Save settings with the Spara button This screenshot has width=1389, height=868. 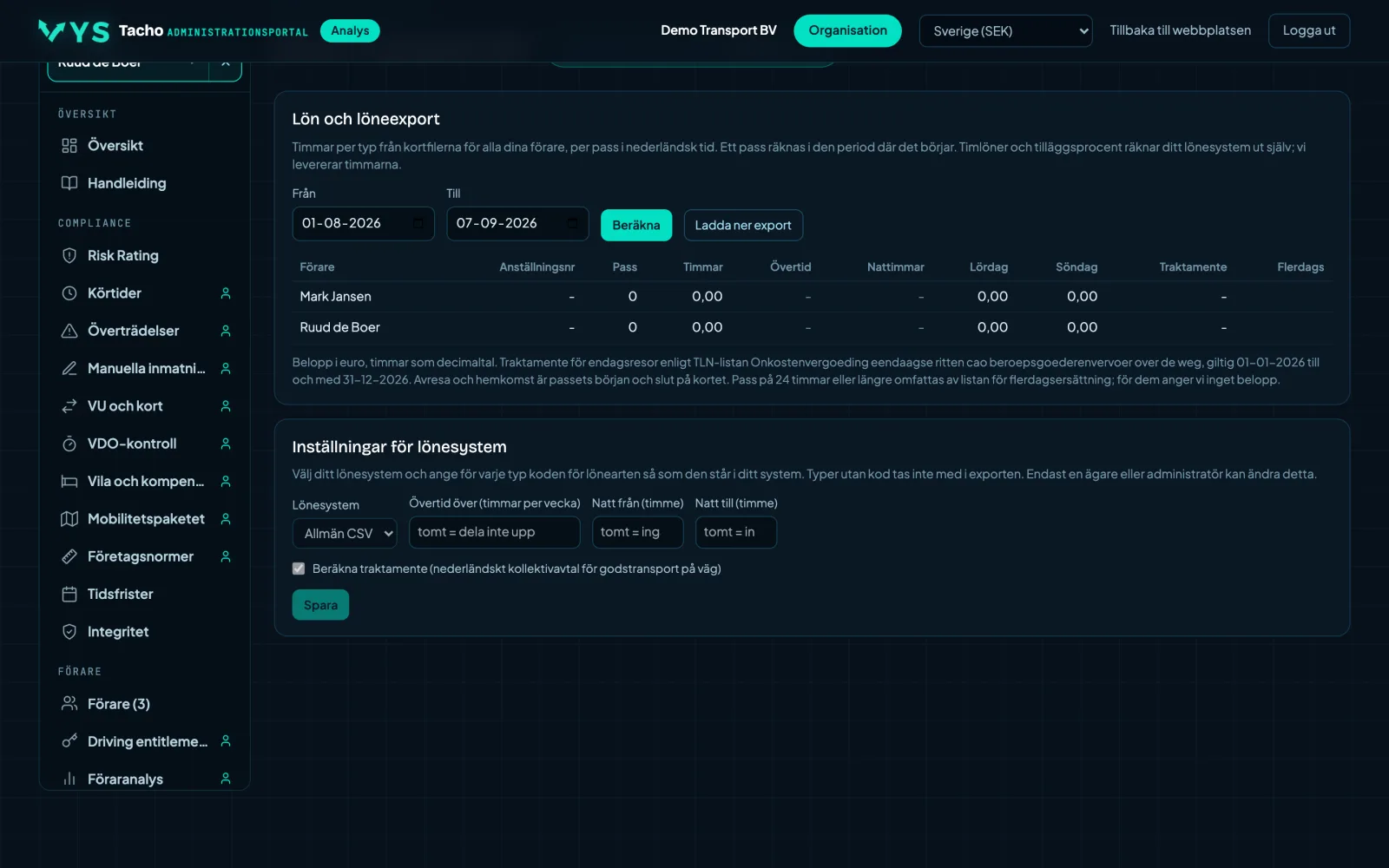click(x=320, y=605)
